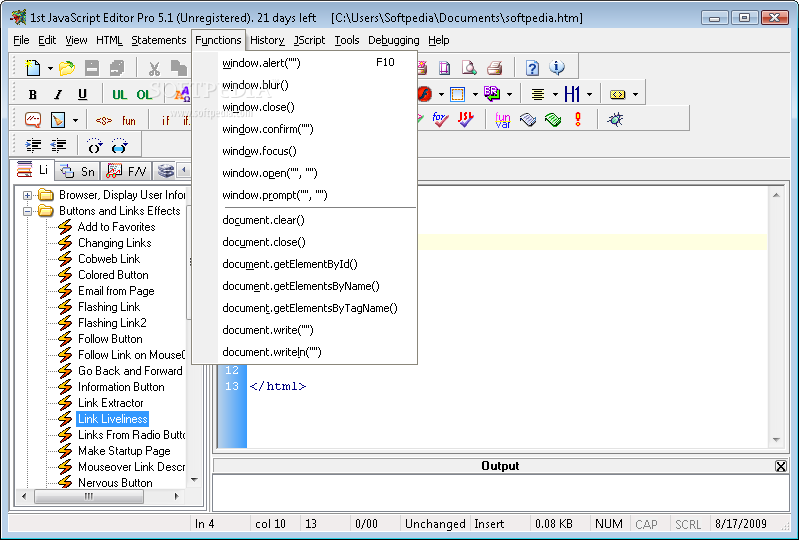Pick window.confirm("") from the menu

click(x=305, y=129)
